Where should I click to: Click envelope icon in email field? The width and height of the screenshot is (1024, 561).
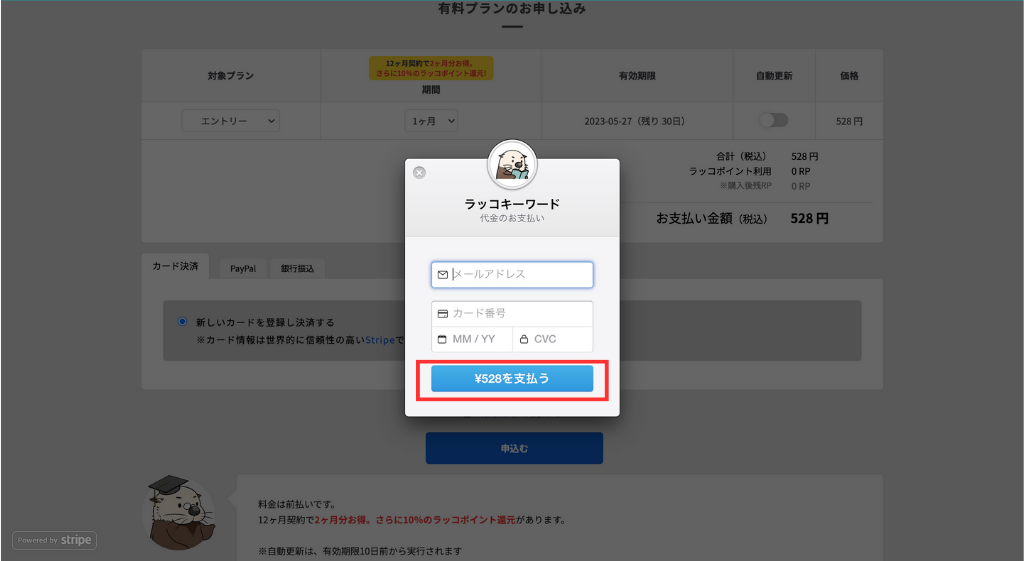coord(443,274)
